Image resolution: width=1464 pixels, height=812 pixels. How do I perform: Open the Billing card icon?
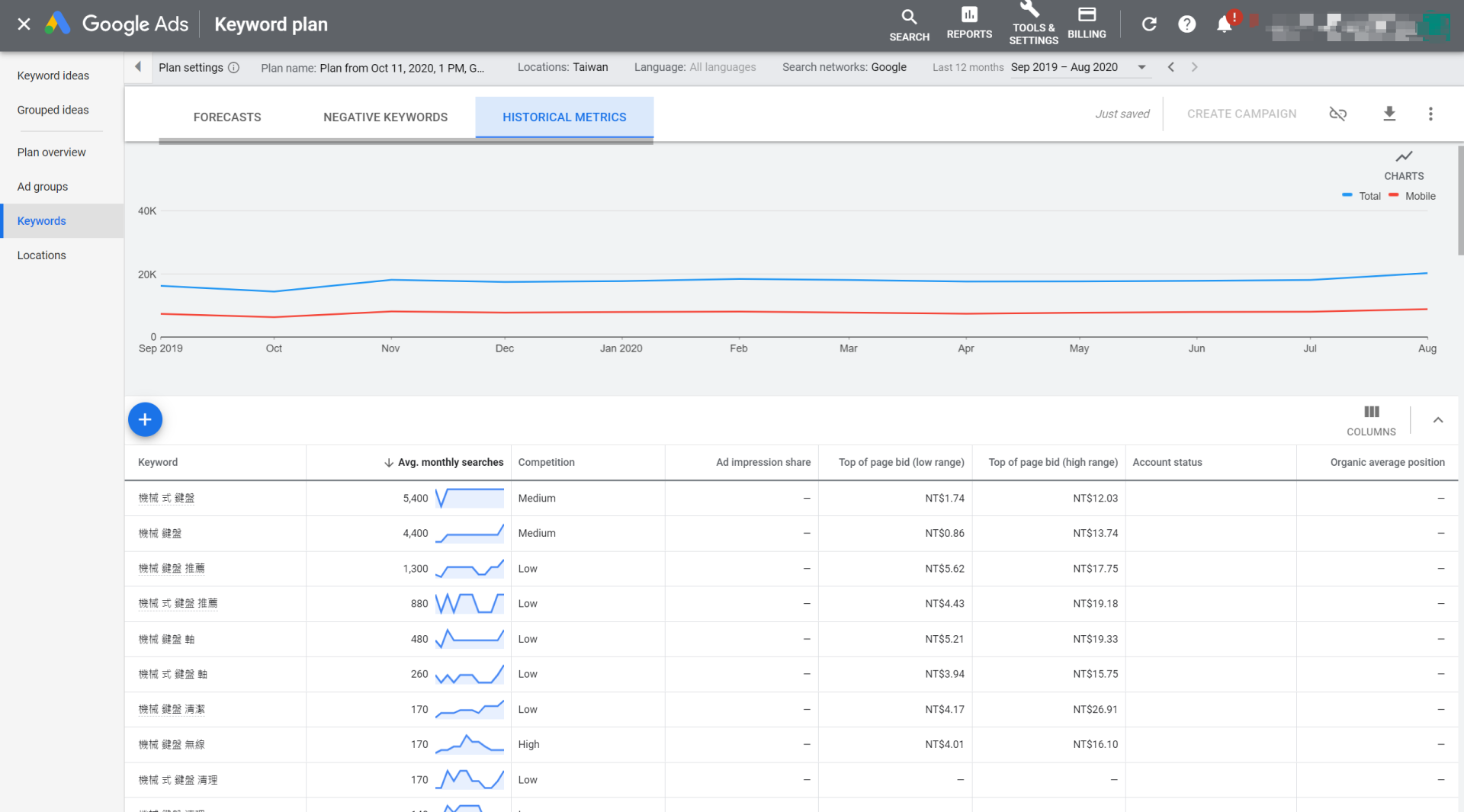pyautogui.click(x=1087, y=23)
